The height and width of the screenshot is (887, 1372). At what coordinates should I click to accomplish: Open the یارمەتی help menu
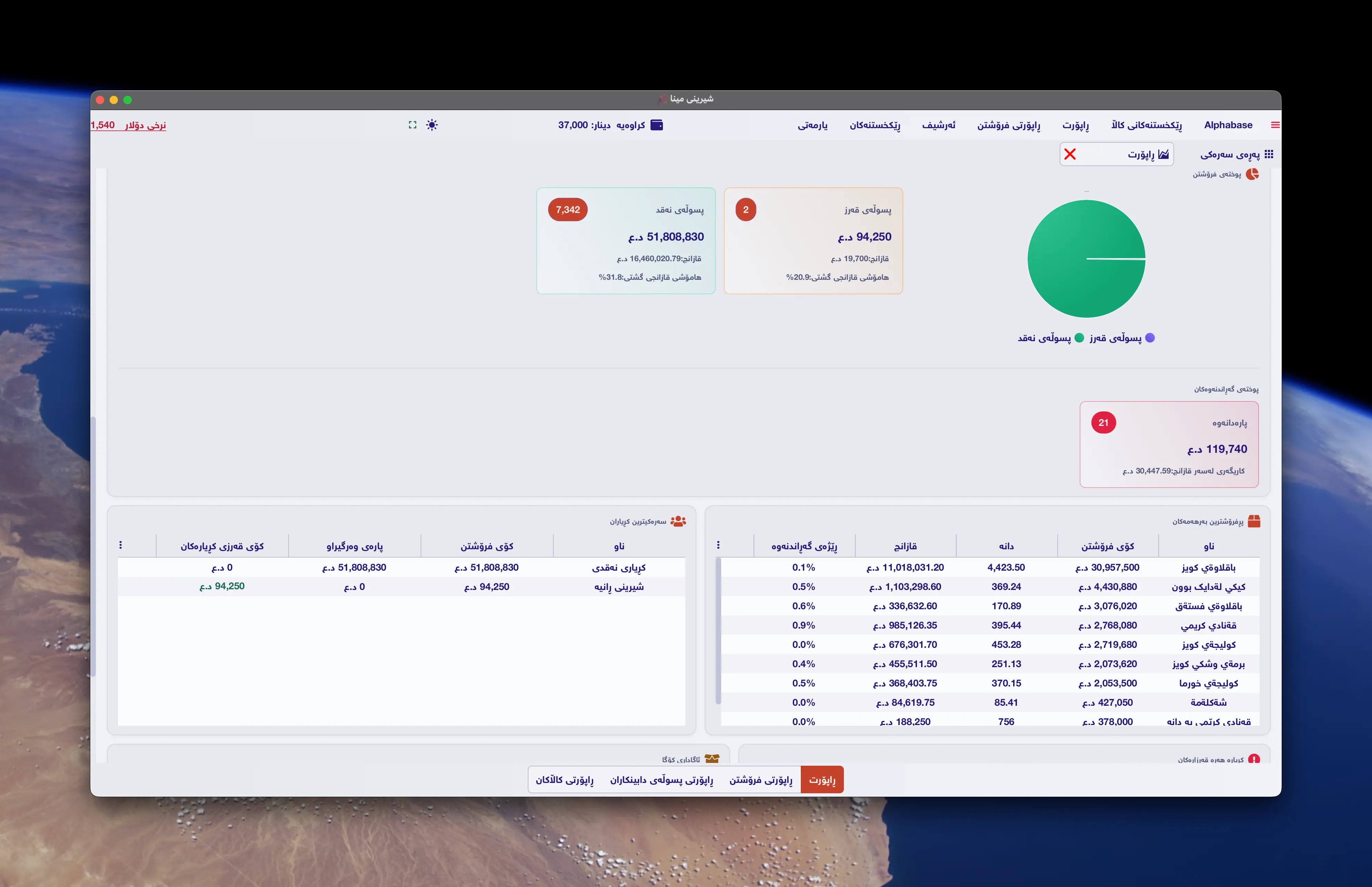pos(813,125)
